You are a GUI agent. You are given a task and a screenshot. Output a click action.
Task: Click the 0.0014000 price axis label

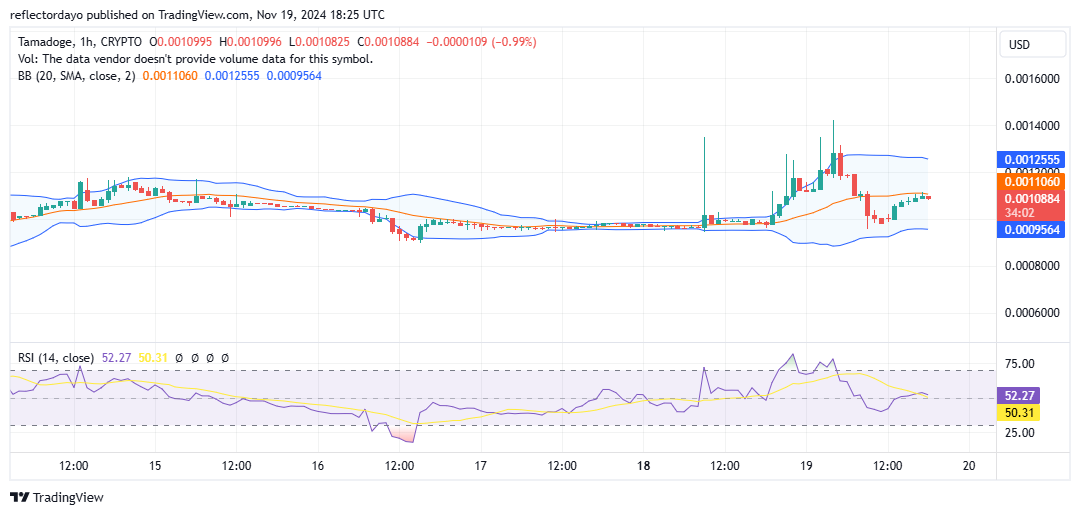coord(1031,125)
